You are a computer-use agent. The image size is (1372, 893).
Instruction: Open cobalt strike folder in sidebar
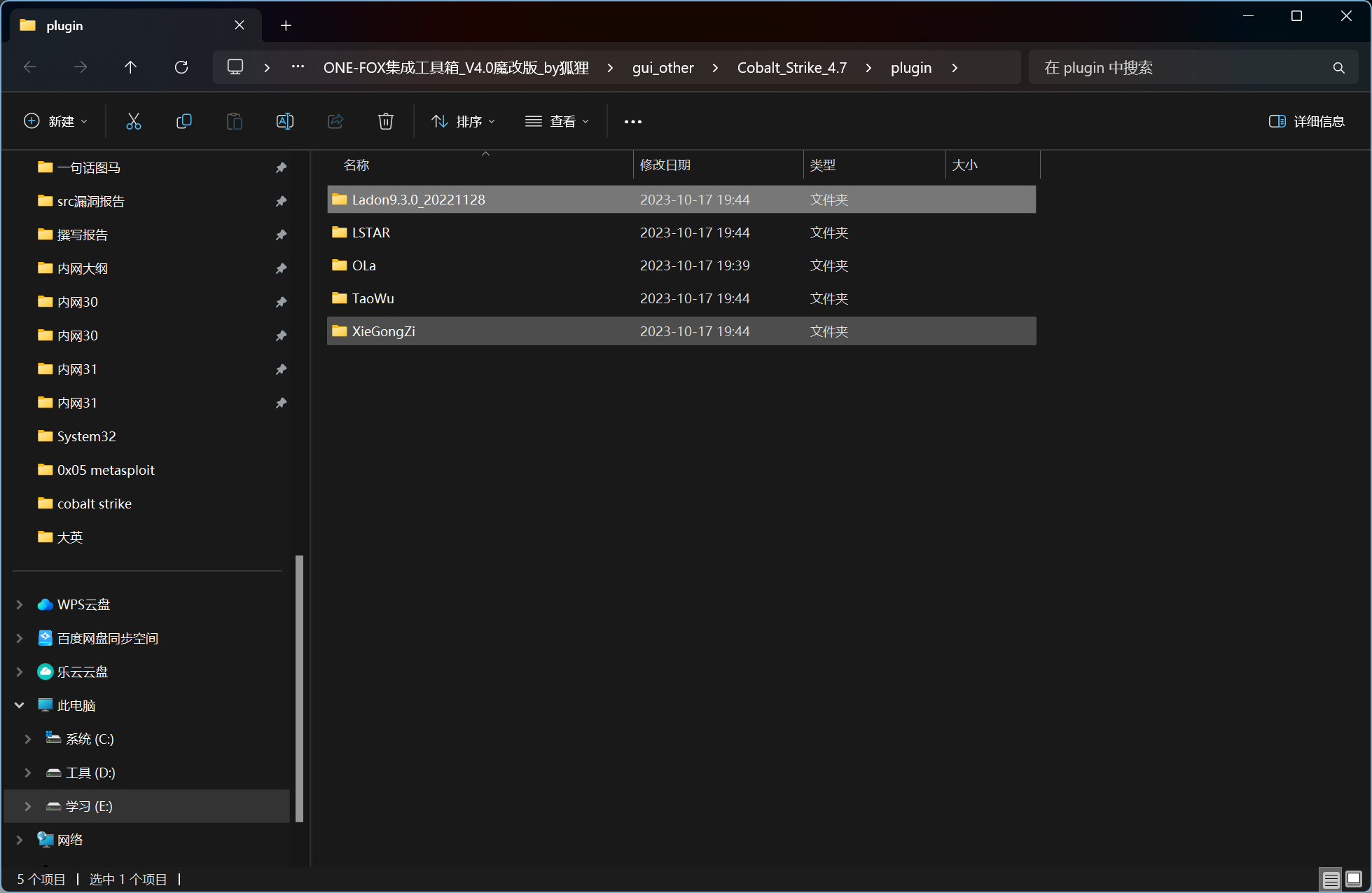(95, 504)
